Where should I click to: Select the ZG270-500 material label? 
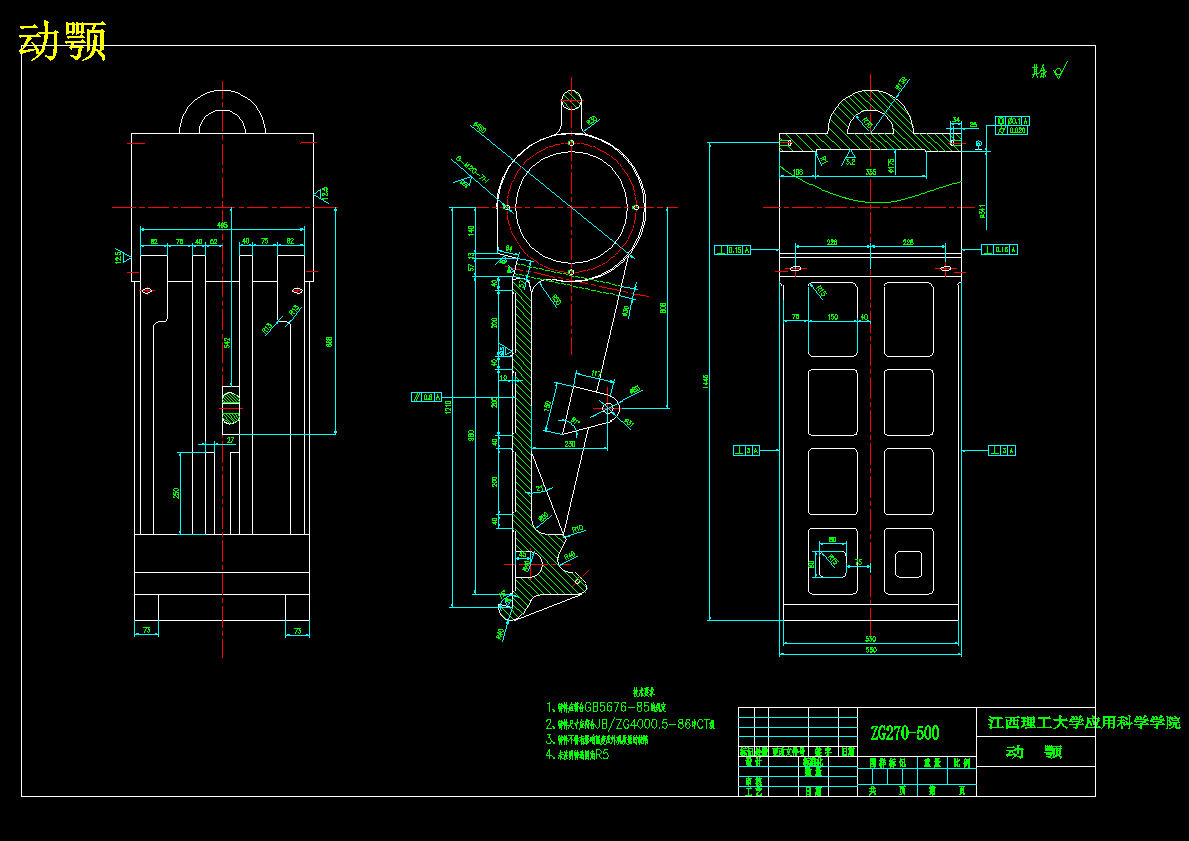point(905,733)
